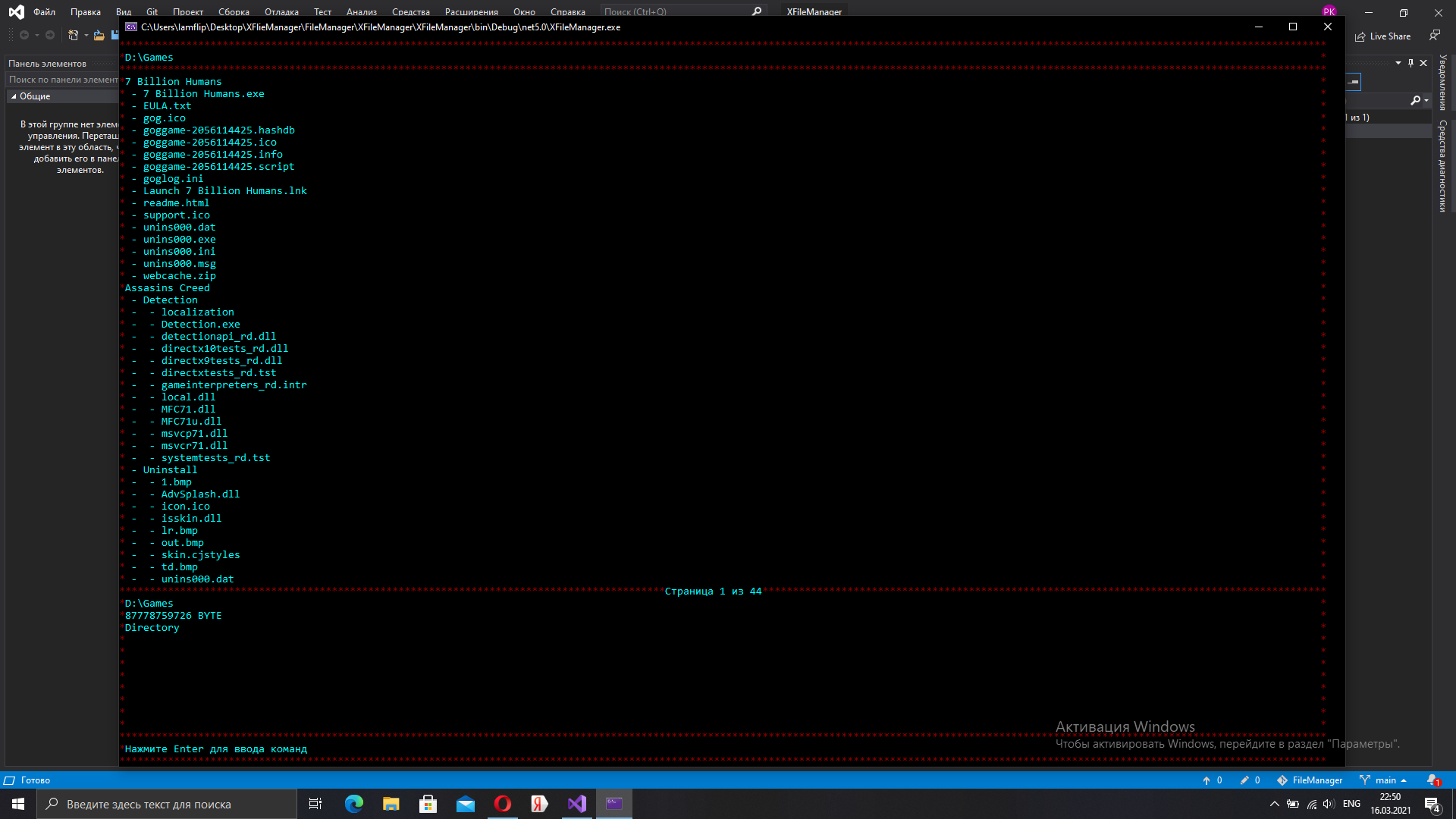Click the toolbox search field
The width and height of the screenshot is (1456, 819).
[x=62, y=80]
